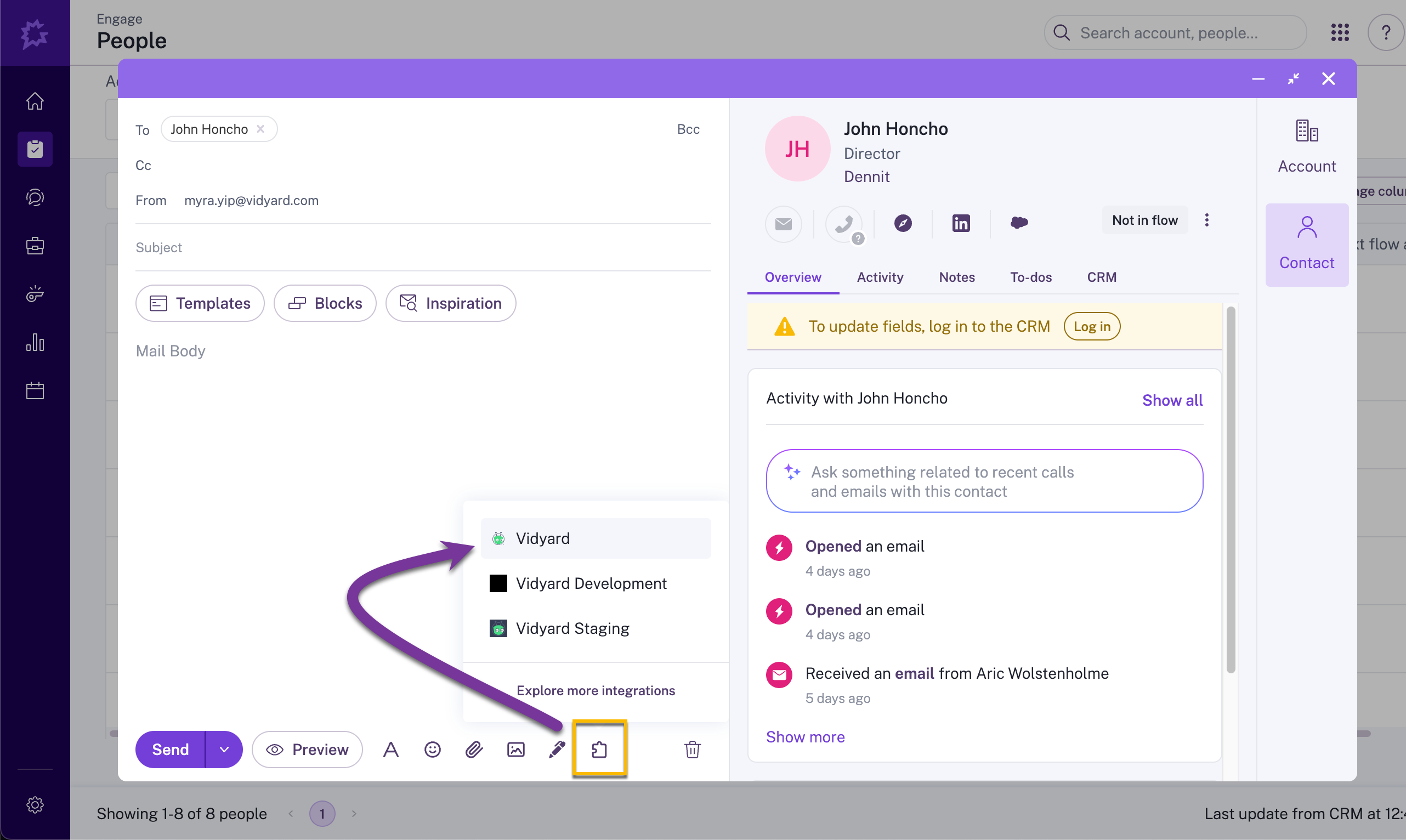Open the integrations puzzle icon
The image size is (1406, 840).
(599, 750)
